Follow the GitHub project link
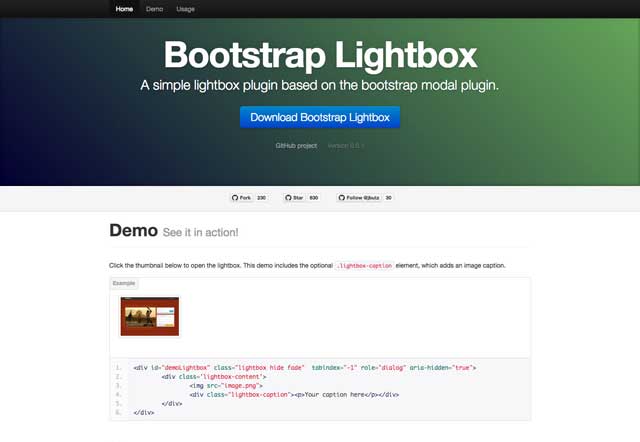The width and height of the screenshot is (640, 442). click(296, 145)
